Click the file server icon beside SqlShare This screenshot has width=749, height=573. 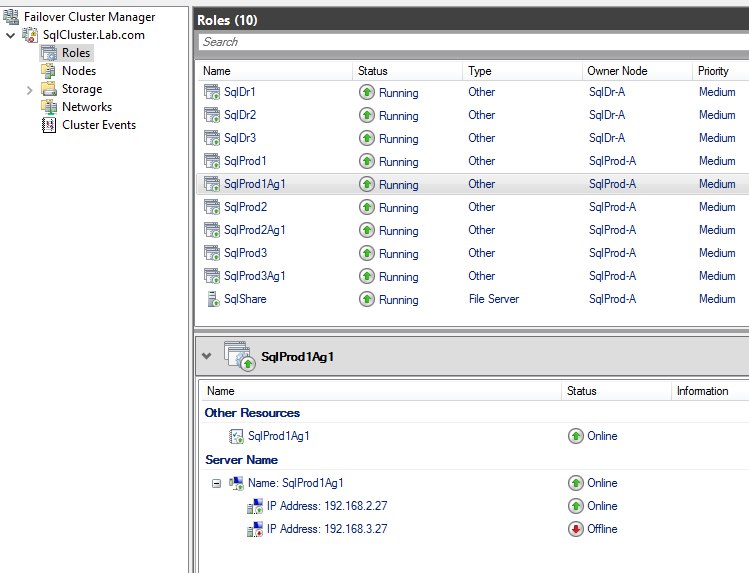[x=213, y=299]
